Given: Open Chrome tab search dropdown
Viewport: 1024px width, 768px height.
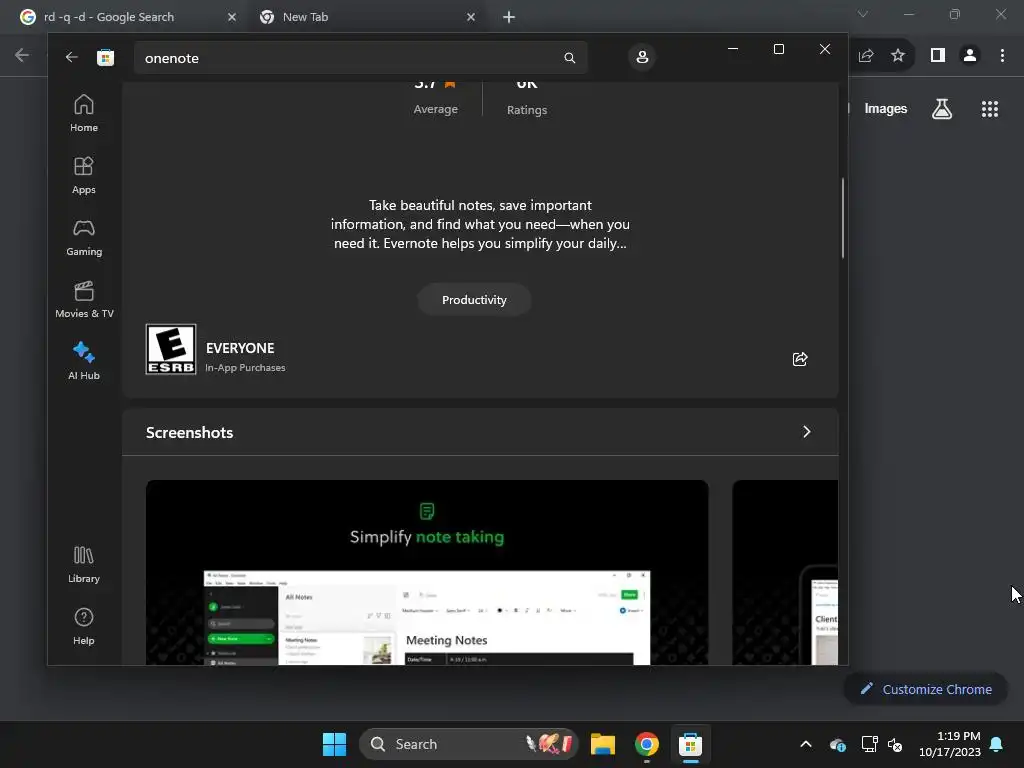Looking at the screenshot, I should point(862,14).
